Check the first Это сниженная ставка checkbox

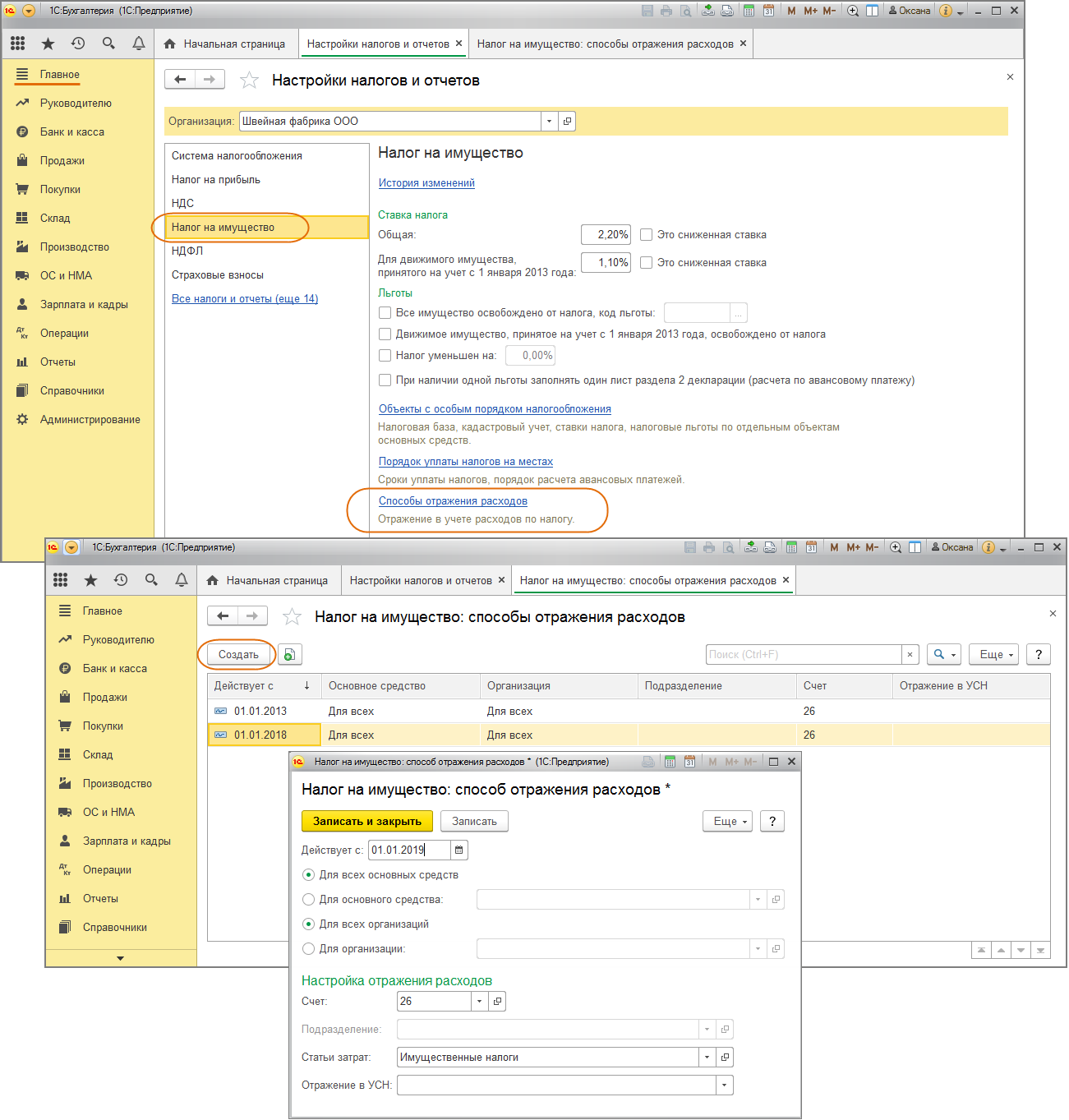(647, 235)
